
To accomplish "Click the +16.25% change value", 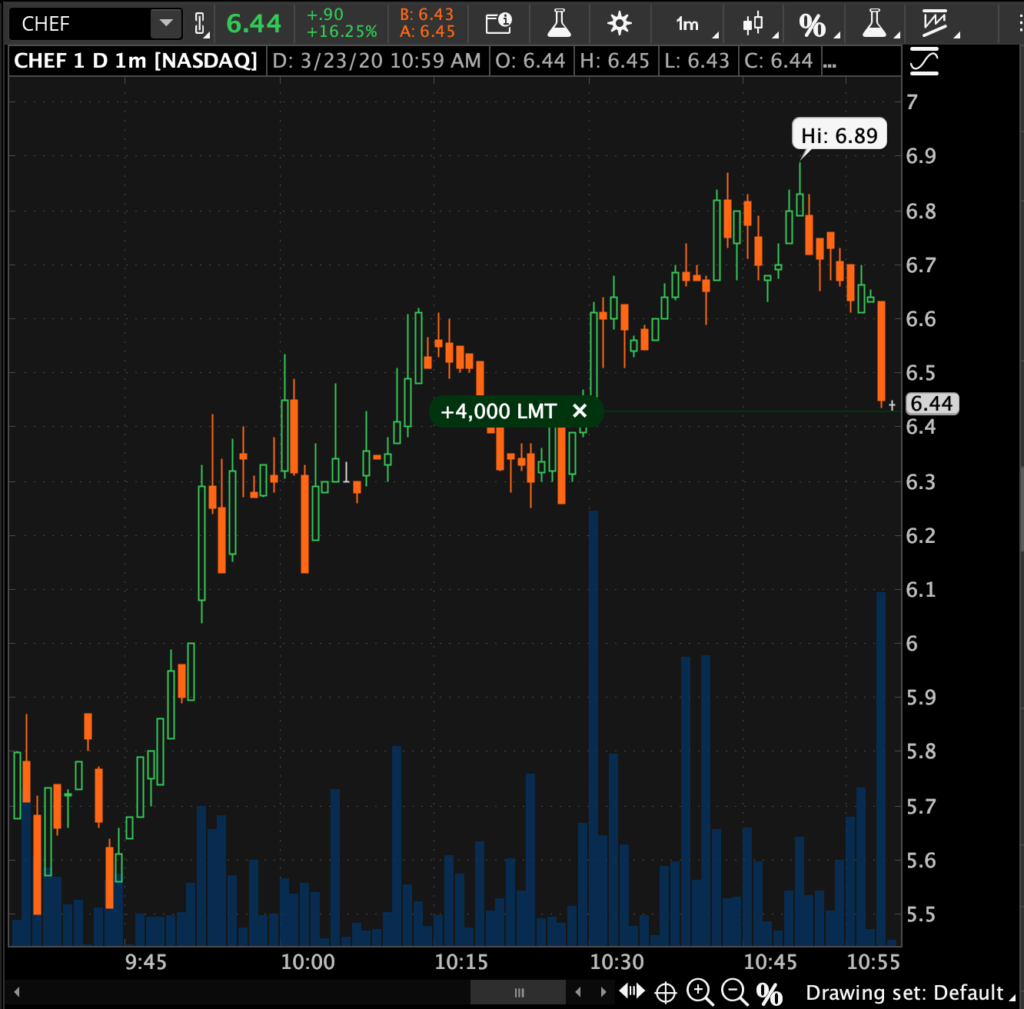I will coord(342,31).
